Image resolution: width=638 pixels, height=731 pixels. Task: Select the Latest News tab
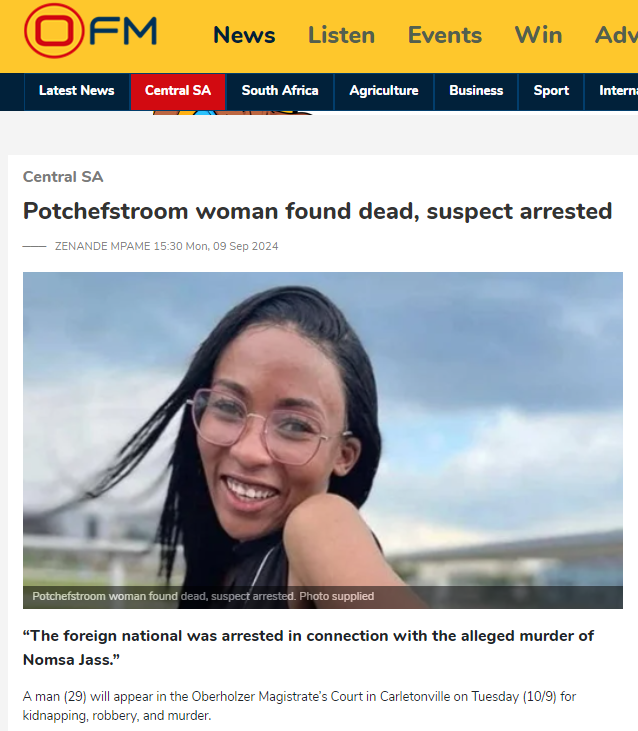[x=77, y=91]
